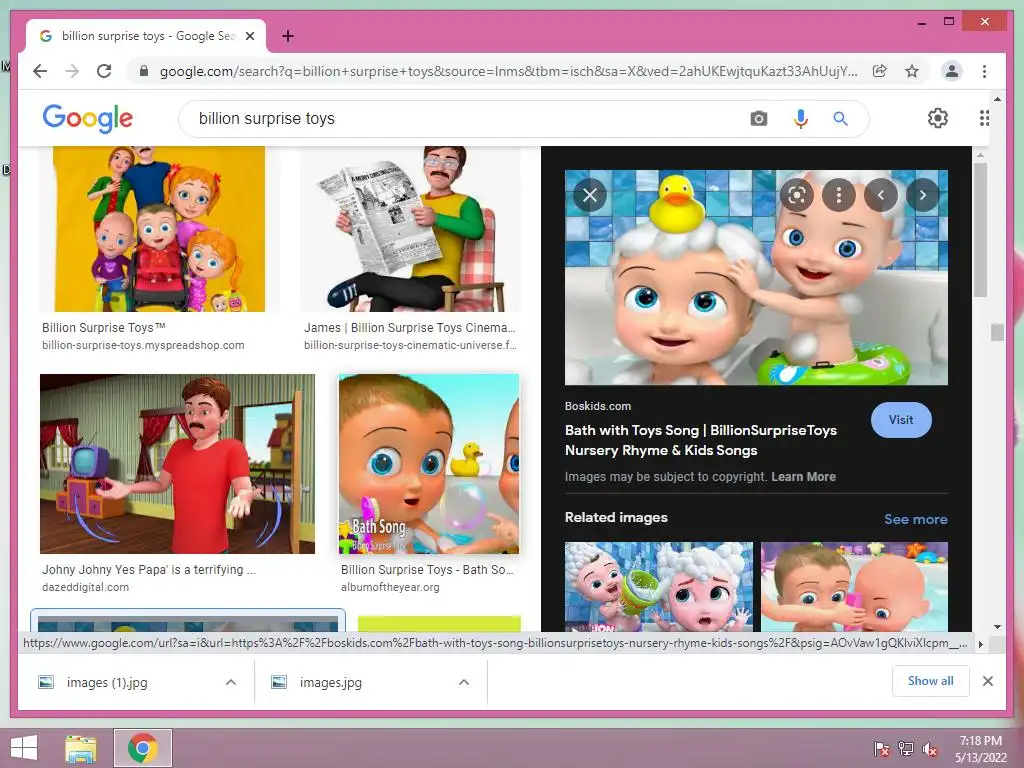Viewport: 1024px width, 768px height.
Task: Close the billion surprise toys tab
Action: click(249, 36)
